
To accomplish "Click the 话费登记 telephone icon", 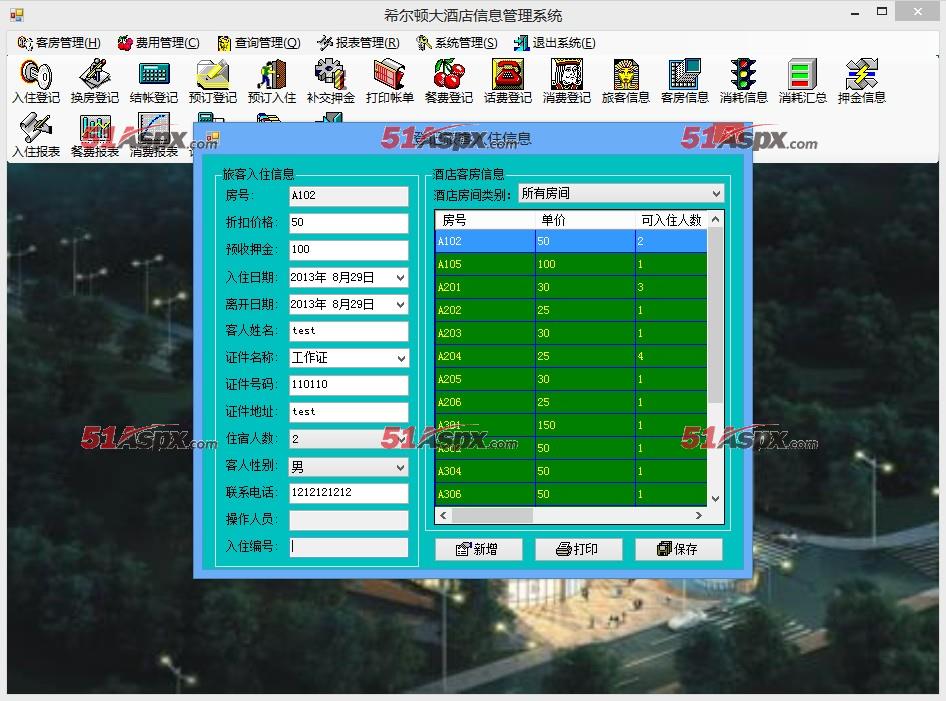I will click(508, 81).
